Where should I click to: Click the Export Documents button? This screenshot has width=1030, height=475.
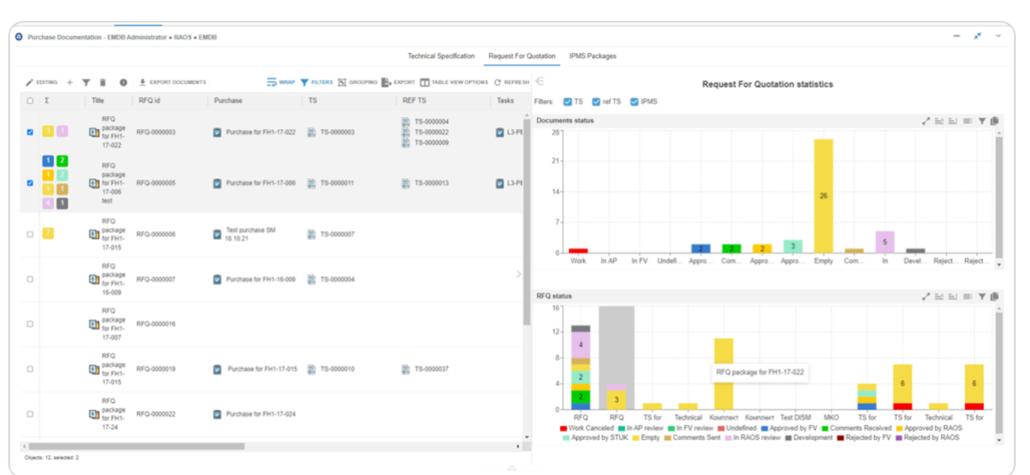[x=172, y=82]
